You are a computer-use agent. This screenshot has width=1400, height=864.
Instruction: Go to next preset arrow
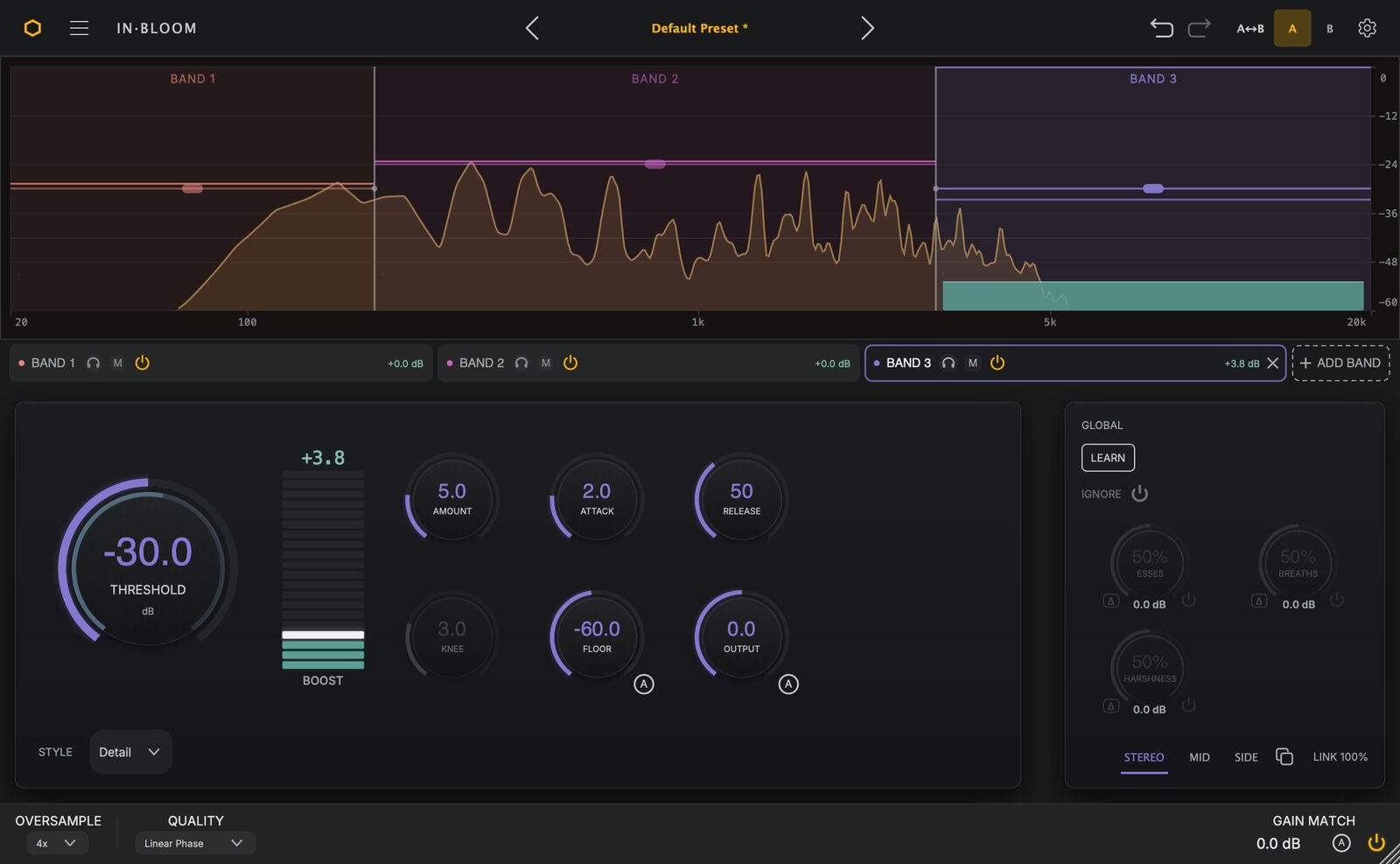(x=867, y=28)
